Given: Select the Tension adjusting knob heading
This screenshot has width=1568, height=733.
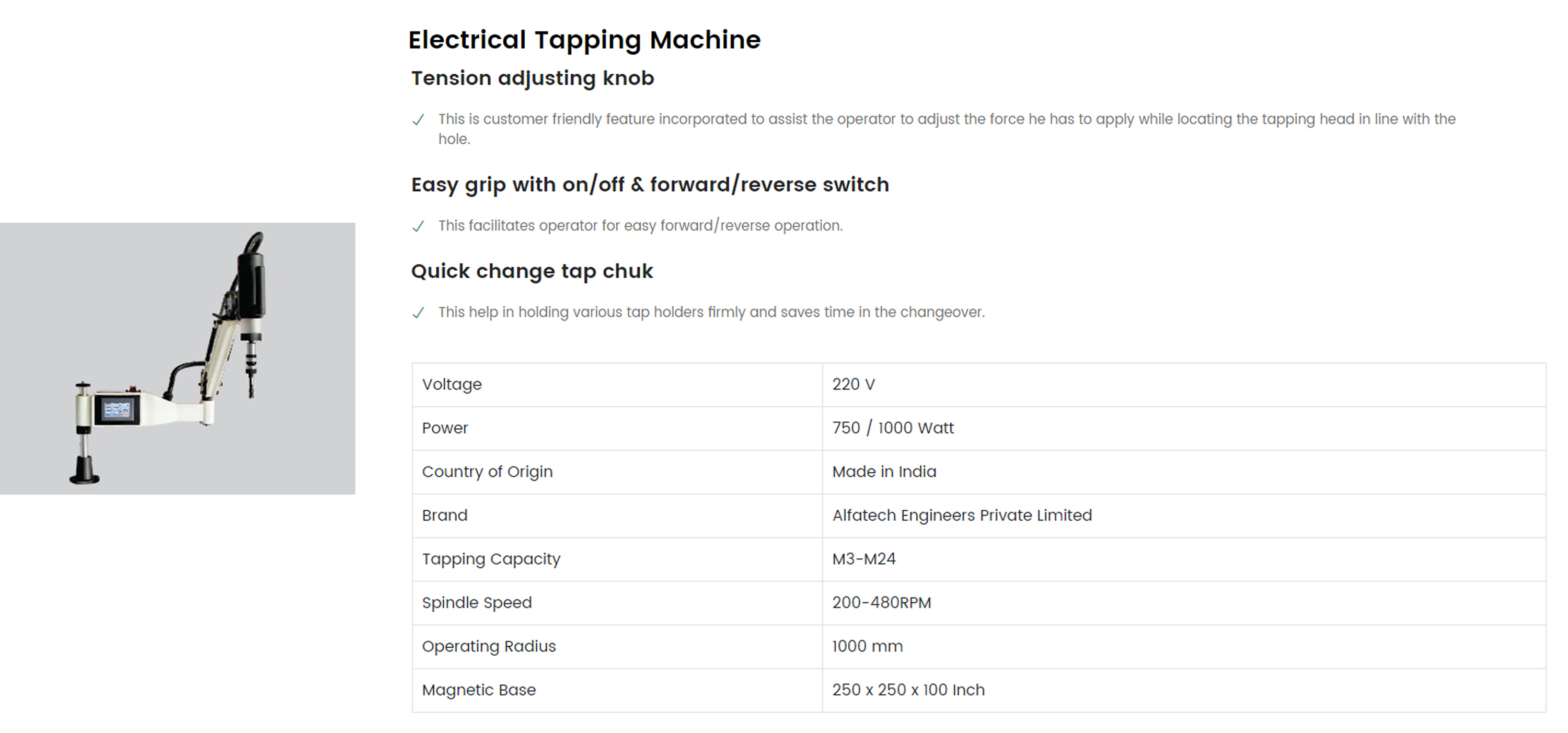Looking at the screenshot, I should [x=532, y=78].
